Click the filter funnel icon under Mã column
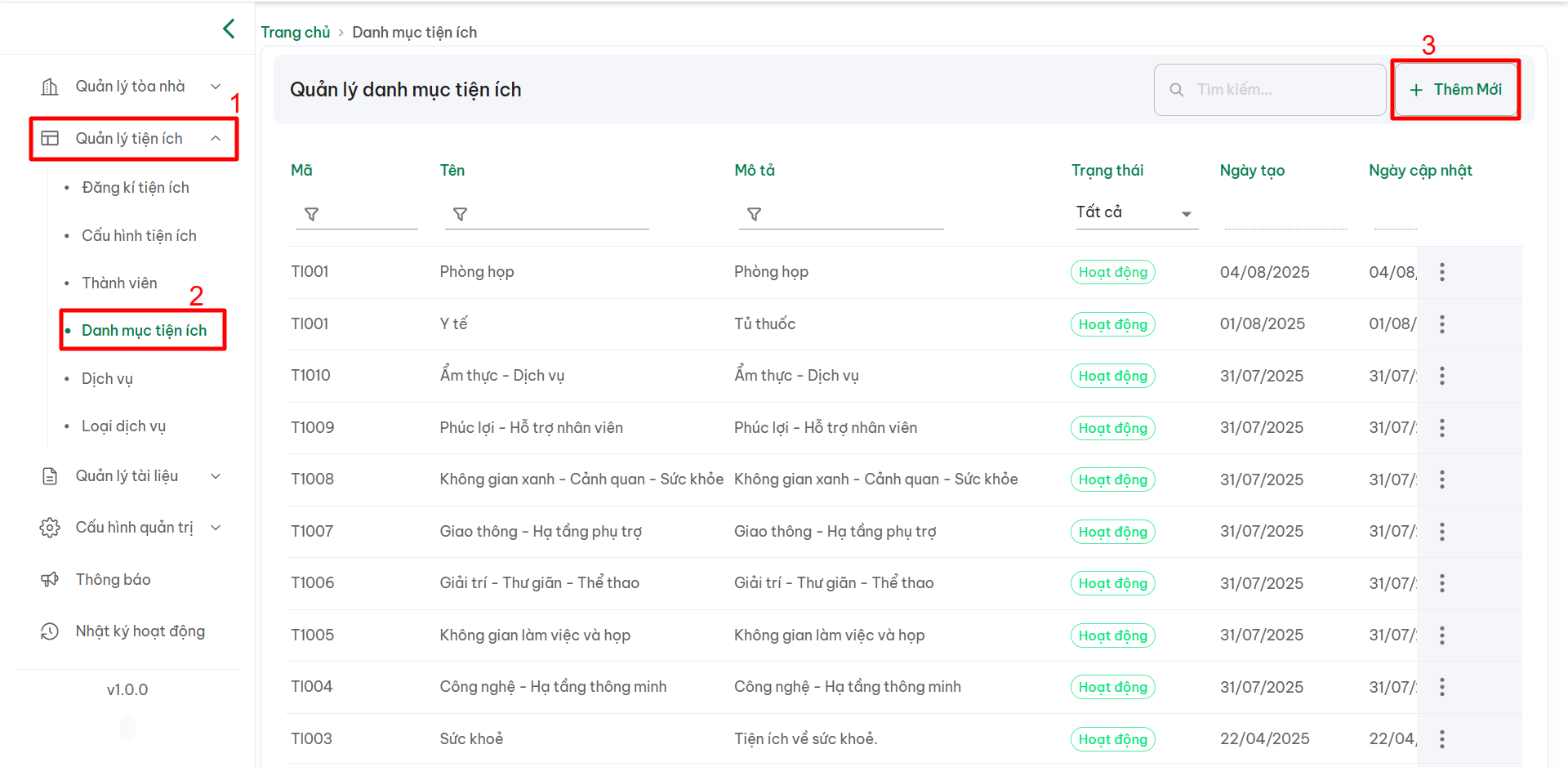This screenshot has height=767, width=1568. [311, 214]
